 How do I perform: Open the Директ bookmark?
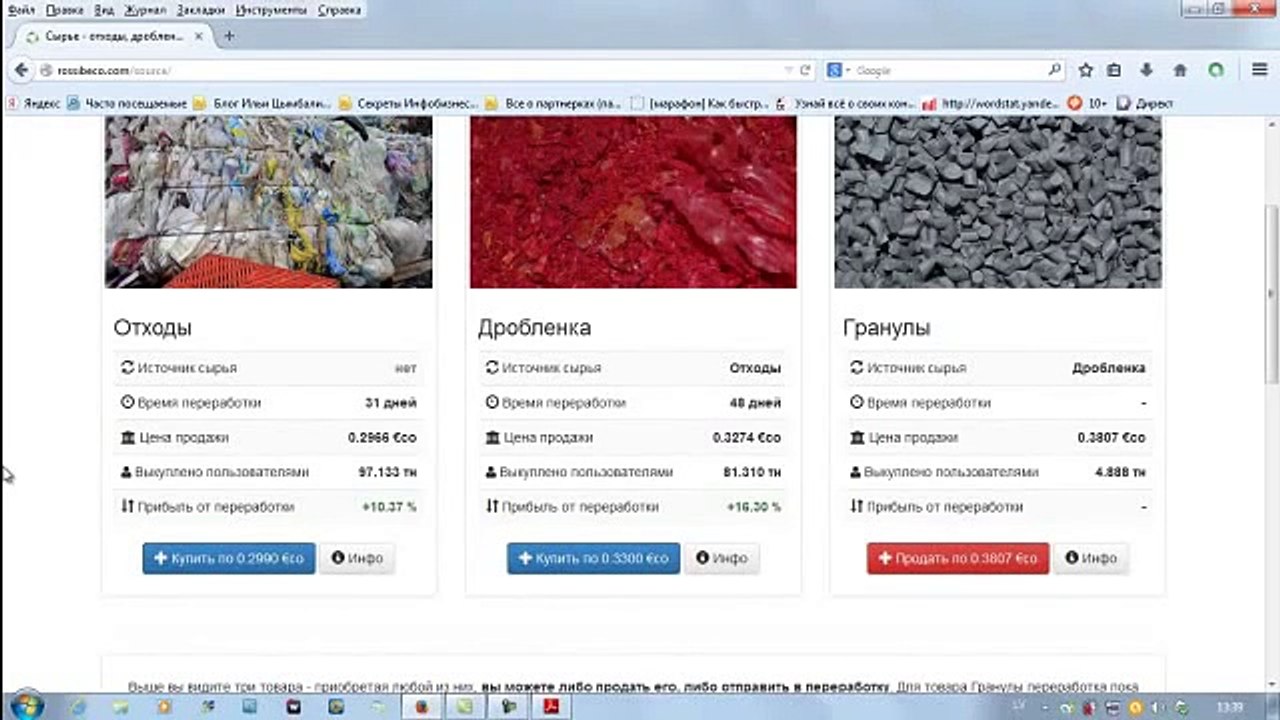click(x=1145, y=103)
